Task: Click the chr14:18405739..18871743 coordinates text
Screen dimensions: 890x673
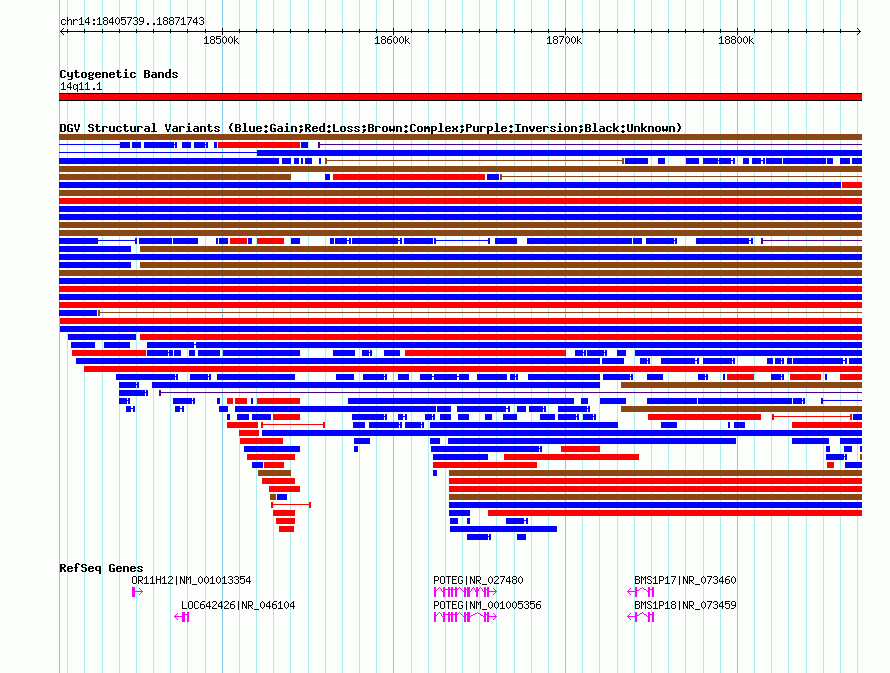Action: point(132,21)
